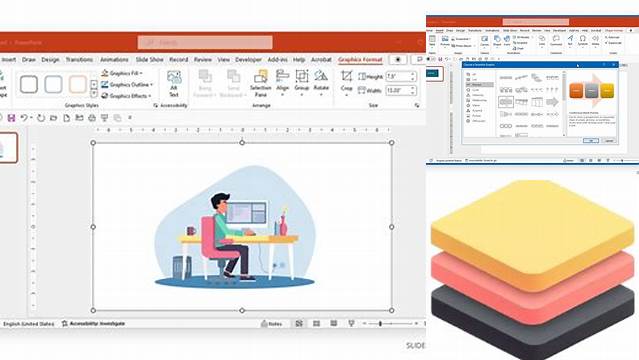Switch to Slide Sorter view

pyautogui.click(x=317, y=323)
